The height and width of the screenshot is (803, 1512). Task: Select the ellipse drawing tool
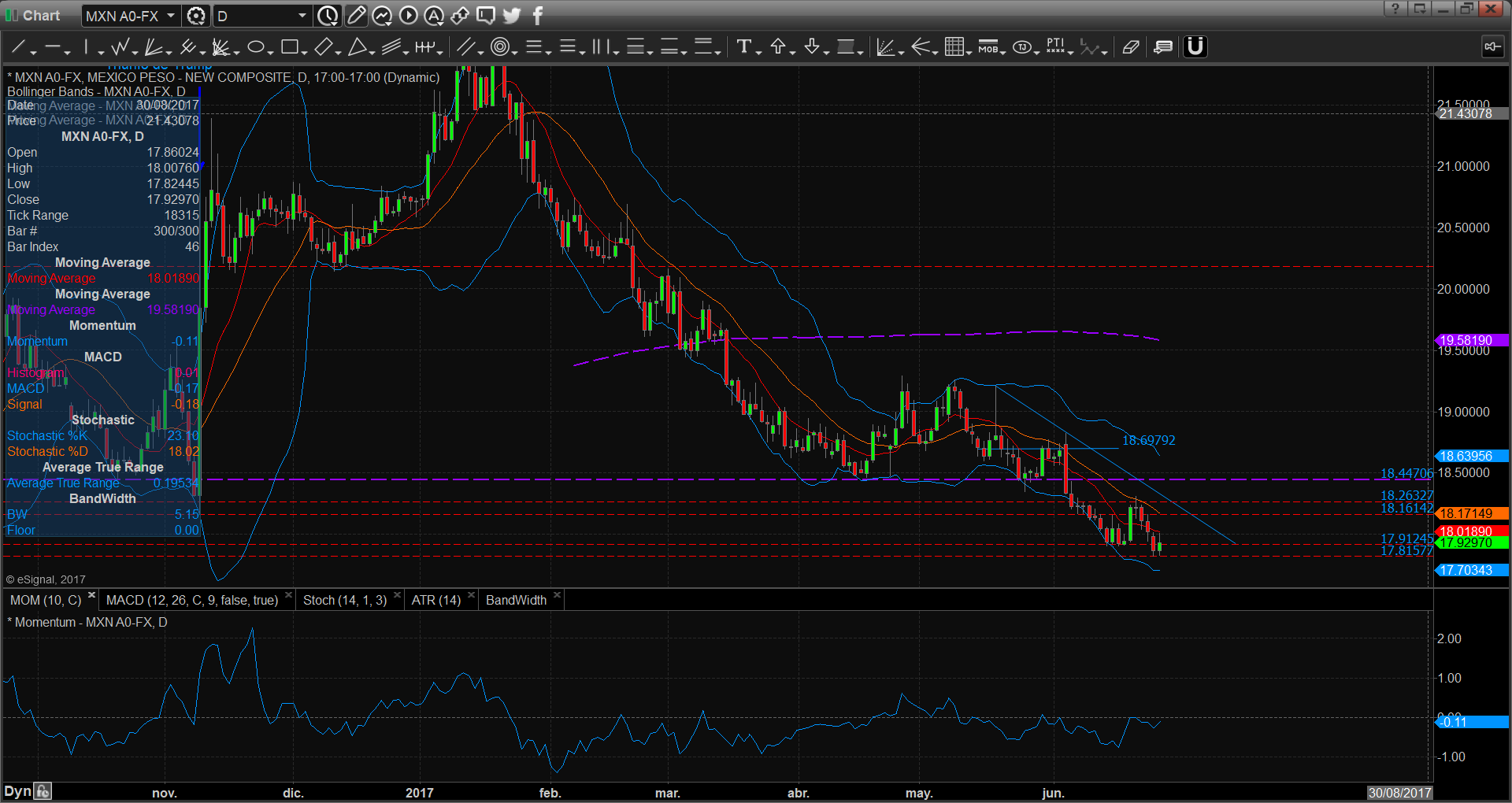tap(255, 47)
